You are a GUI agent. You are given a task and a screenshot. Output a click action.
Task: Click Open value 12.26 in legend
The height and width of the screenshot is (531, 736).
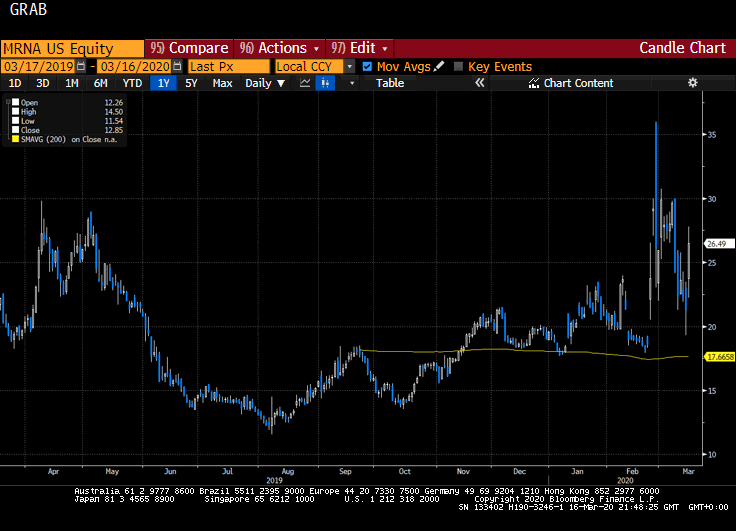coord(114,102)
